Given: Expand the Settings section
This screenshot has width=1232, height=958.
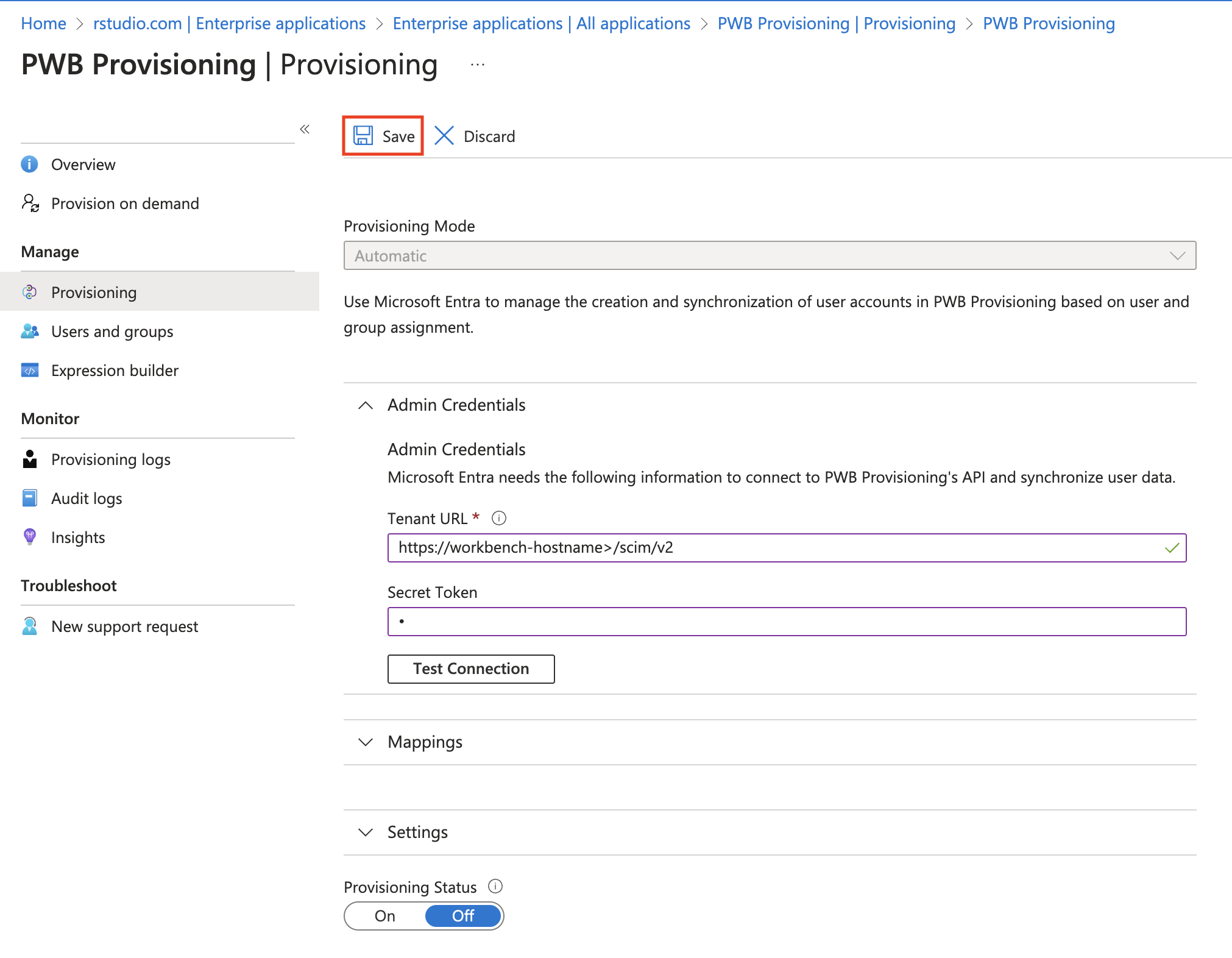Looking at the screenshot, I should (366, 832).
